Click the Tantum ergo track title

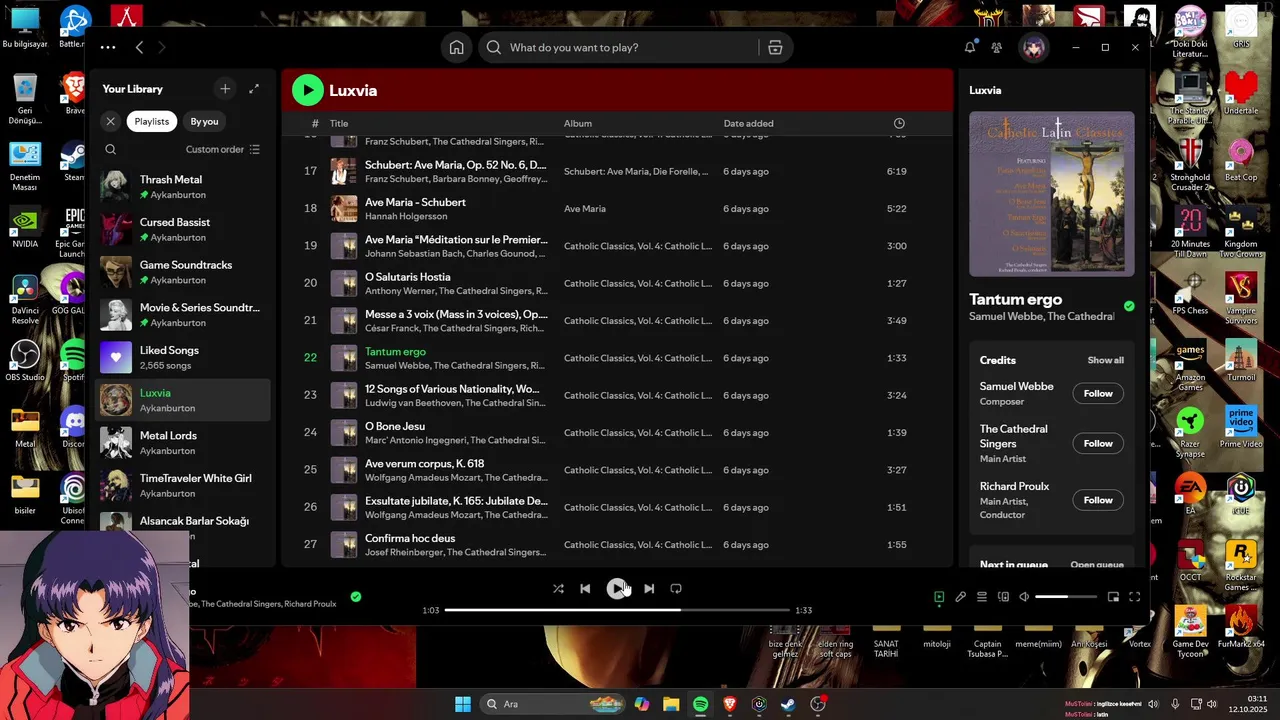pyautogui.click(x=395, y=352)
